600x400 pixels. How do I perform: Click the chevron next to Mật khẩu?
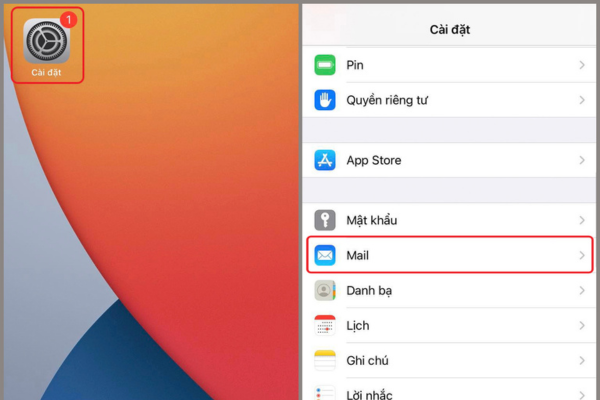pos(582,220)
